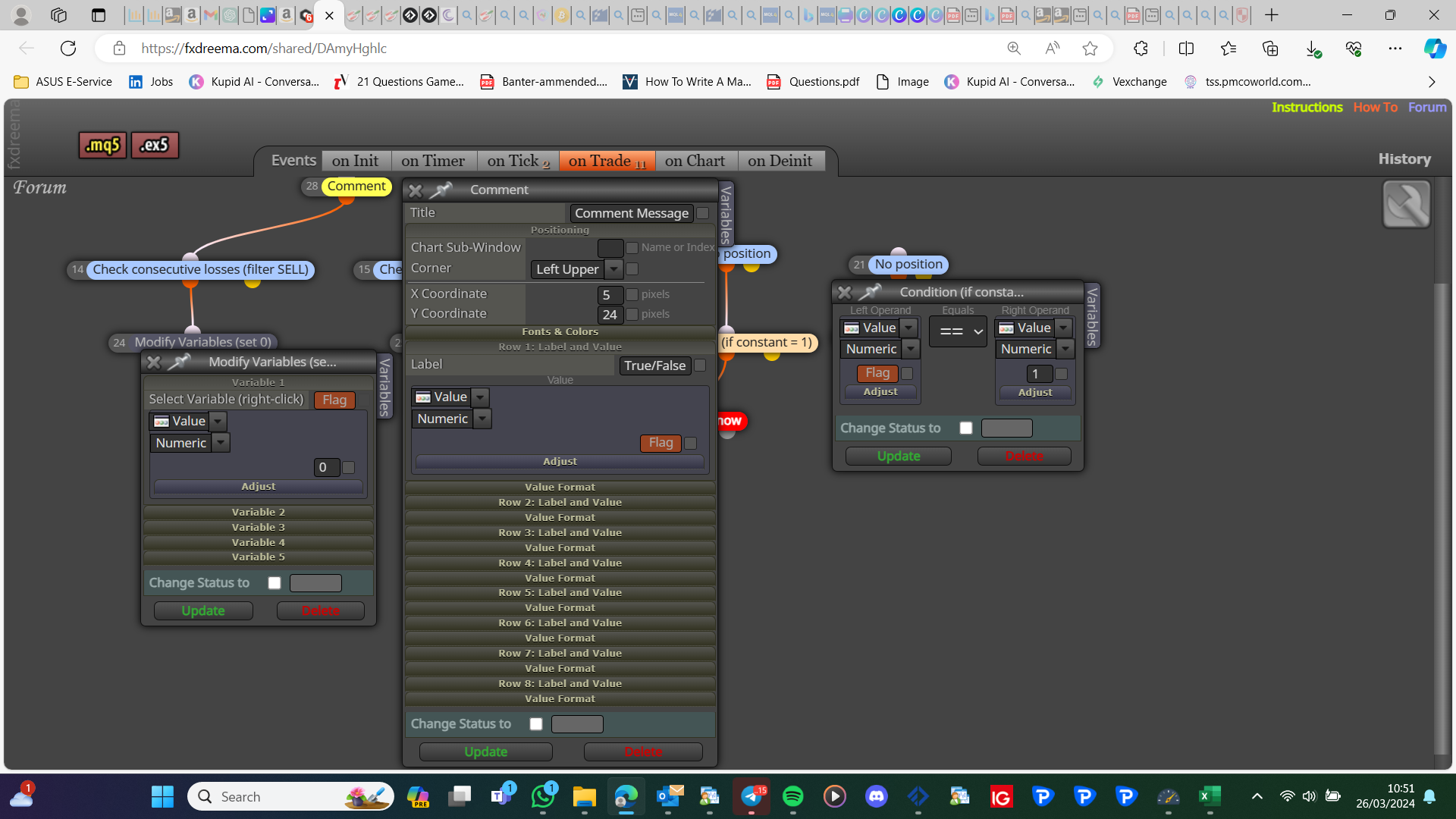Open WhatsApp from the taskbar
Image resolution: width=1456 pixels, height=819 pixels.
pyautogui.click(x=543, y=796)
